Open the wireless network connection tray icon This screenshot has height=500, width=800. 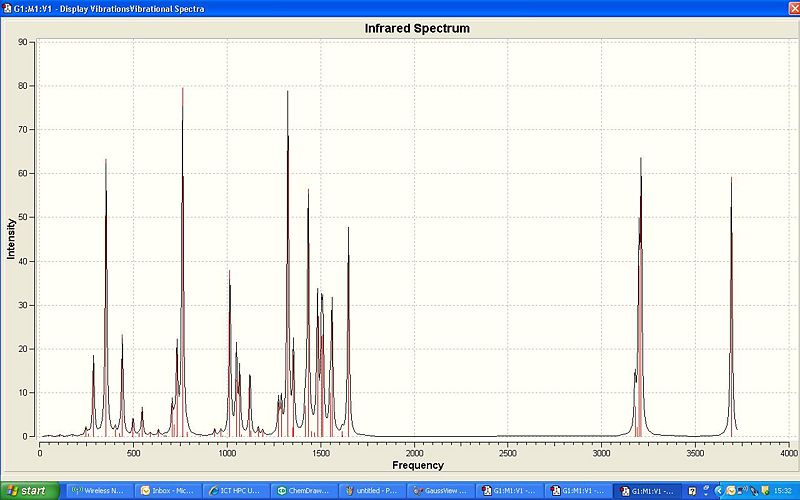pyautogui.click(x=742, y=490)
